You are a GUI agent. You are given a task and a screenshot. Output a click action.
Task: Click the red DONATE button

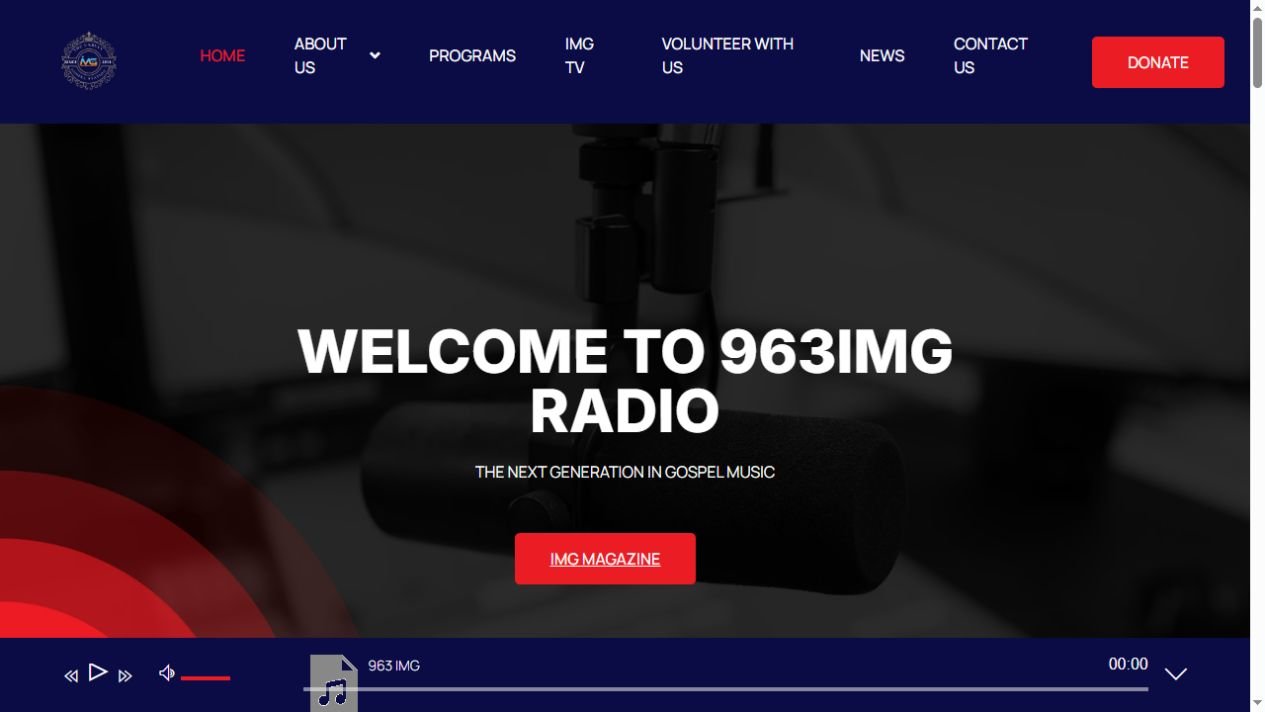click(x=1158, y=62)
